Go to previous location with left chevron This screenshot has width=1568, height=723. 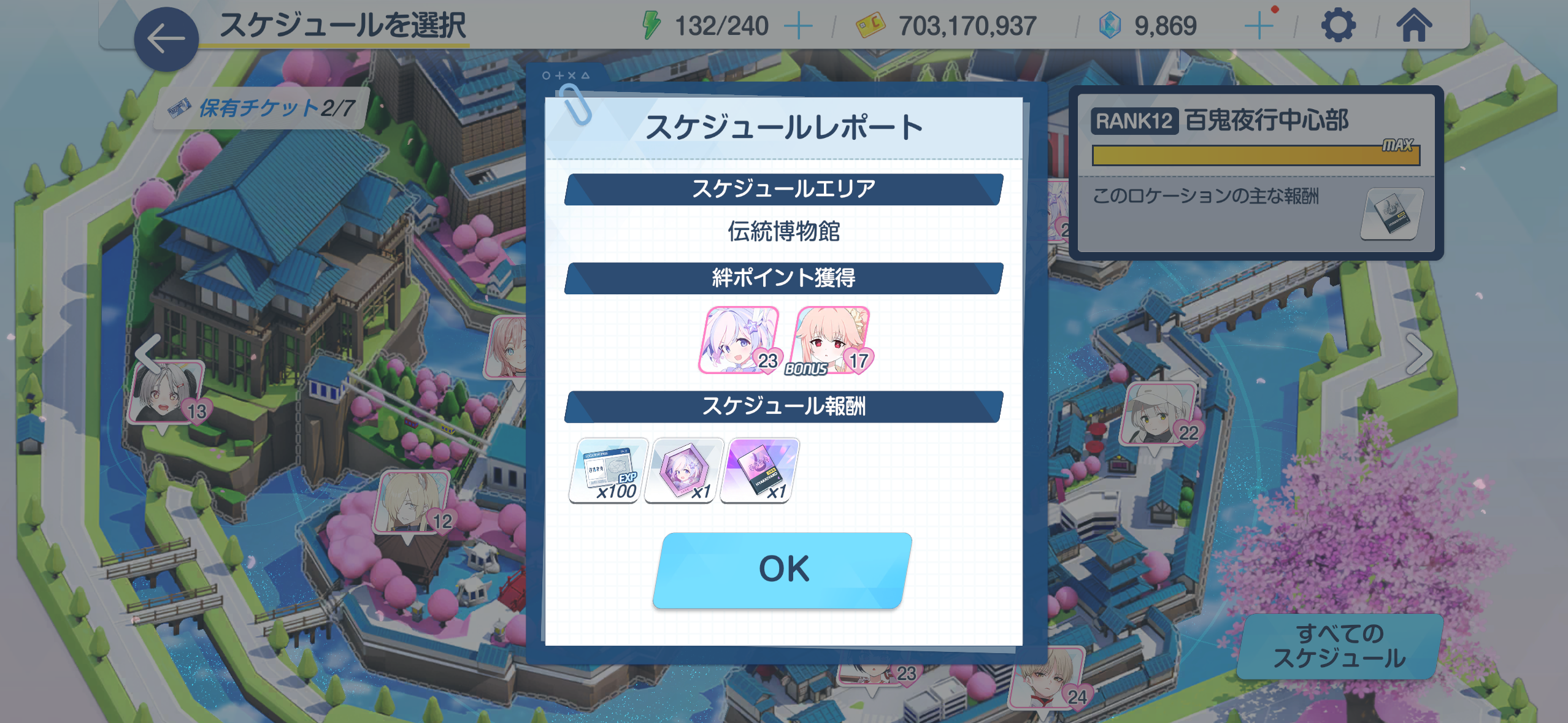click(x=147, y=354)
